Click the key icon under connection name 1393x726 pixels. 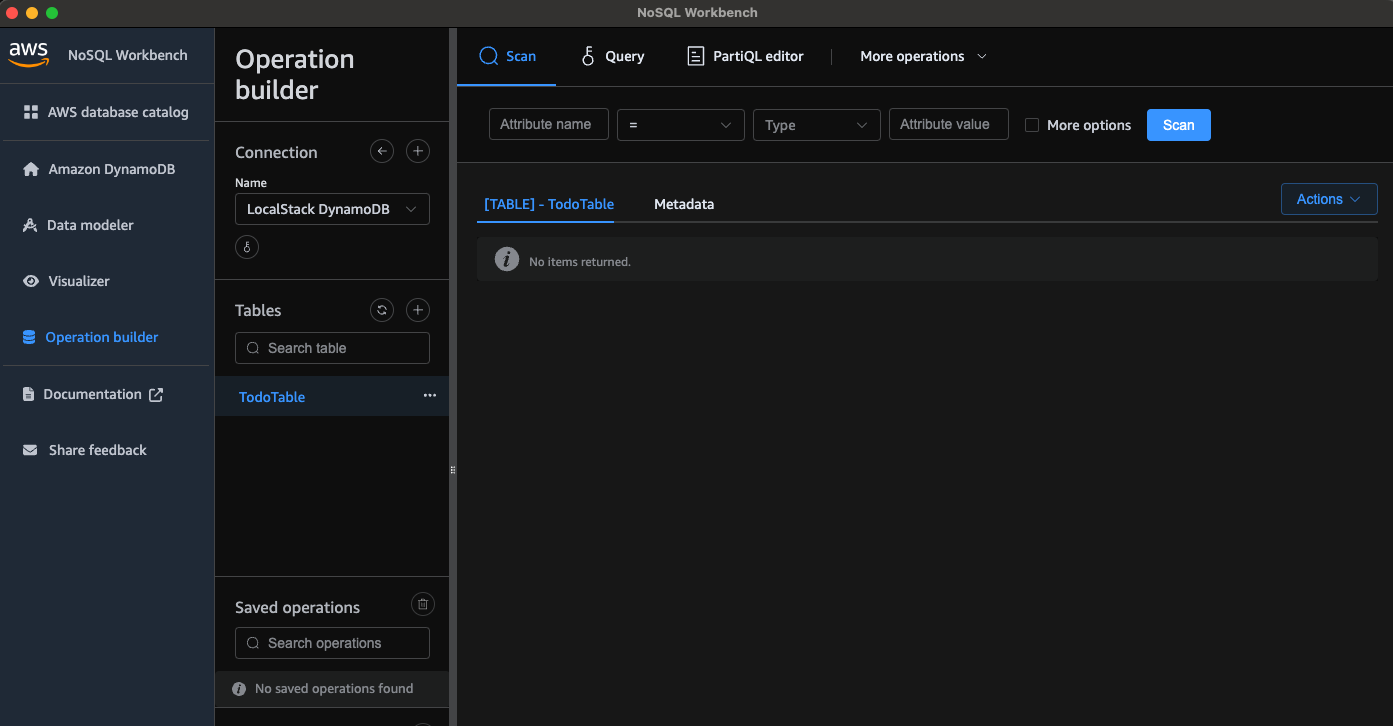pyautogui.click(x=247, y=246)
